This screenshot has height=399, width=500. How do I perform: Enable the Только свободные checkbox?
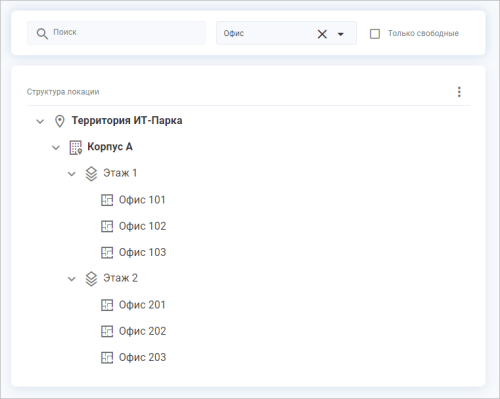point(375,34)
